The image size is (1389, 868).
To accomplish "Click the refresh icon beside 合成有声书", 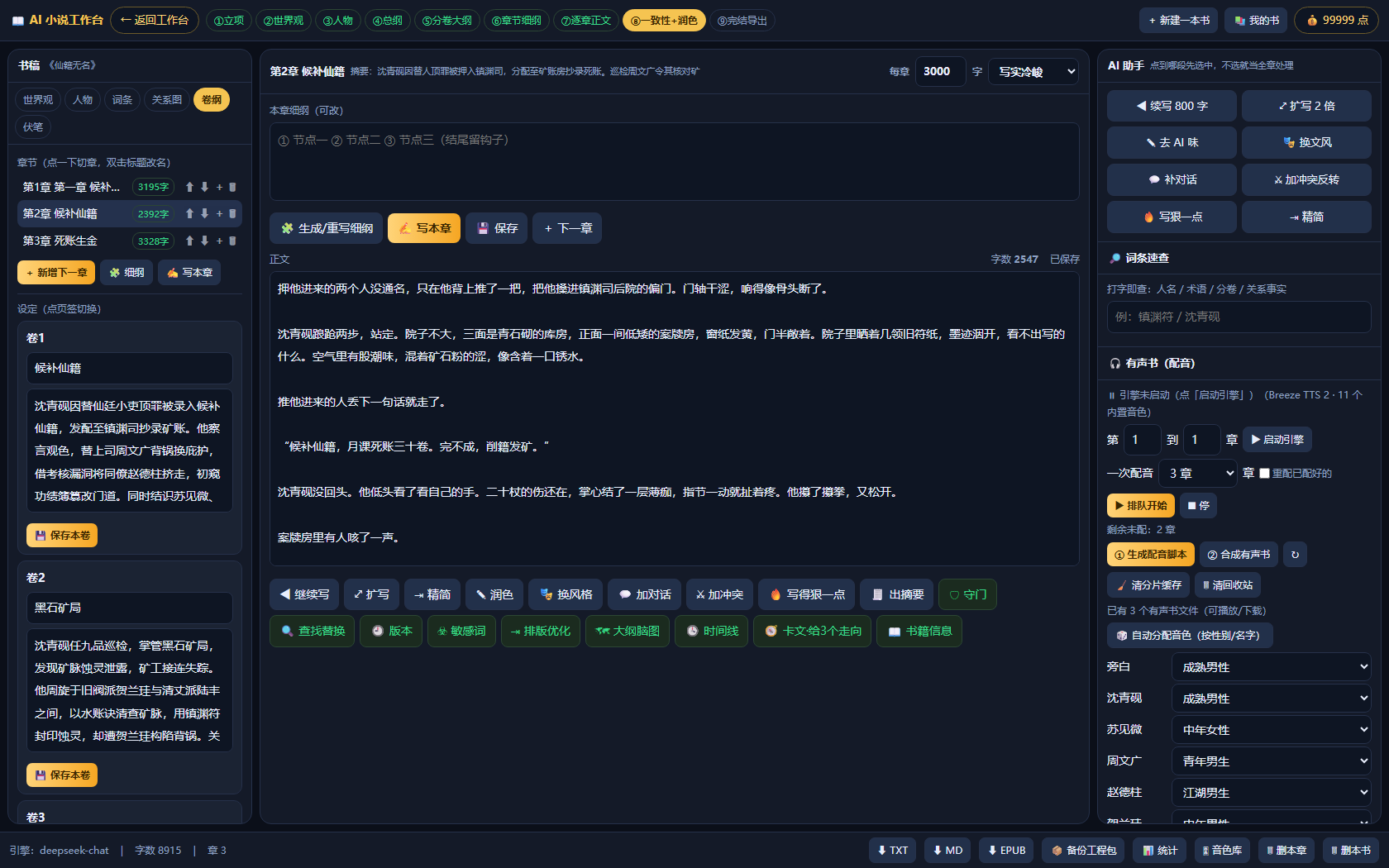I will tap(1295, 555).
